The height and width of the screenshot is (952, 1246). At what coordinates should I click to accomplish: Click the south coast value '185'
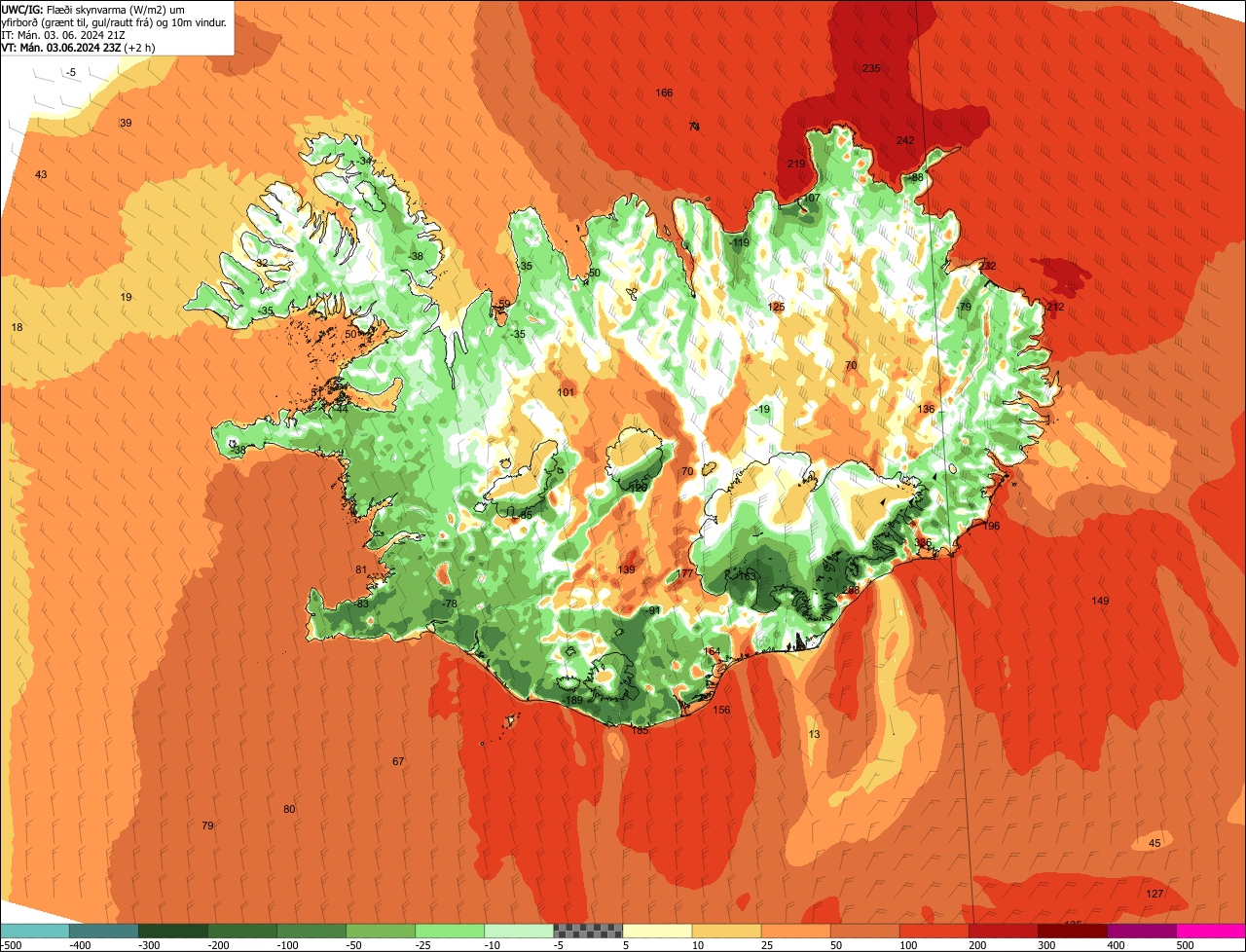(640, 730)
